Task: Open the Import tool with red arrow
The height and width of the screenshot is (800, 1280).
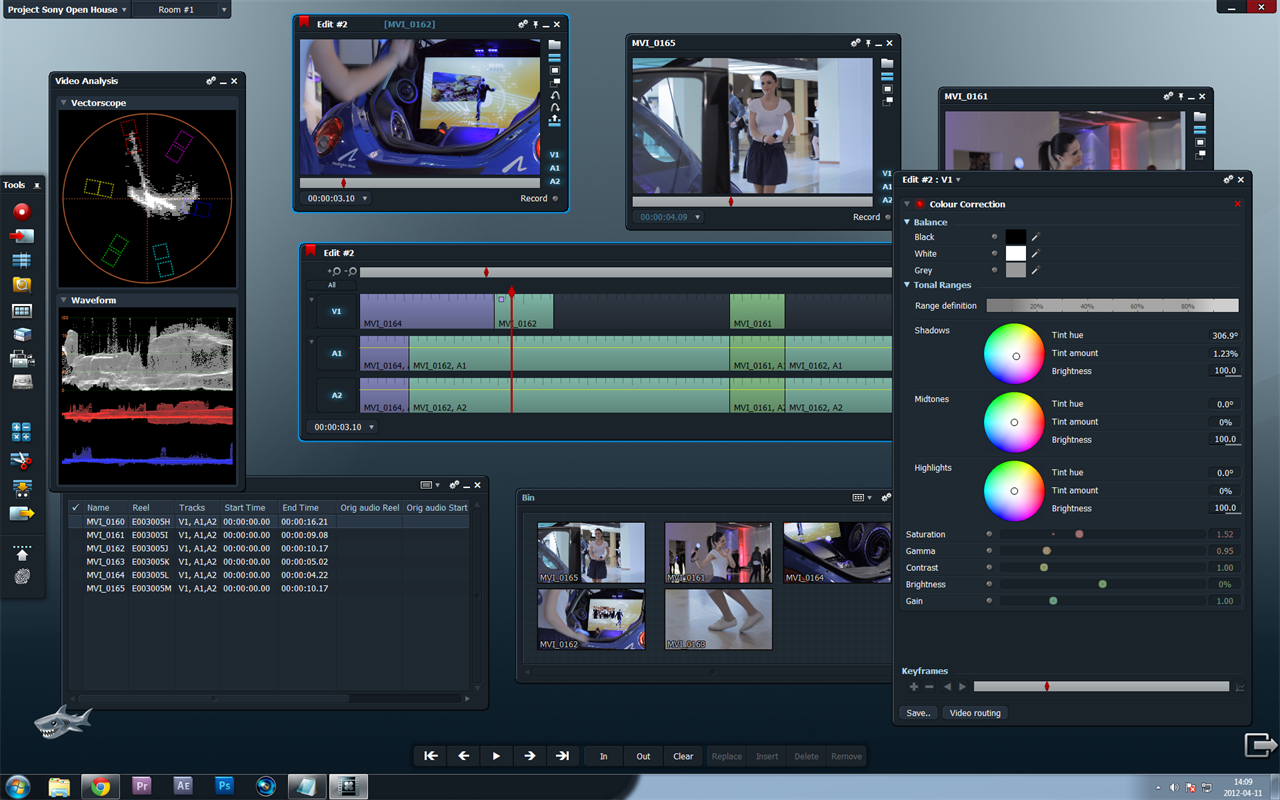Action: pyautogui.click(x=21, y=236)
